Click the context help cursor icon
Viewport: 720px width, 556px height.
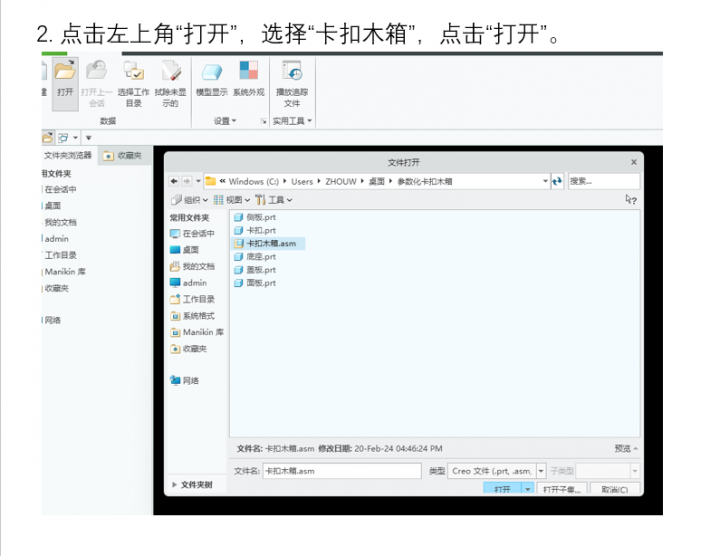click(x=630, y=199)
